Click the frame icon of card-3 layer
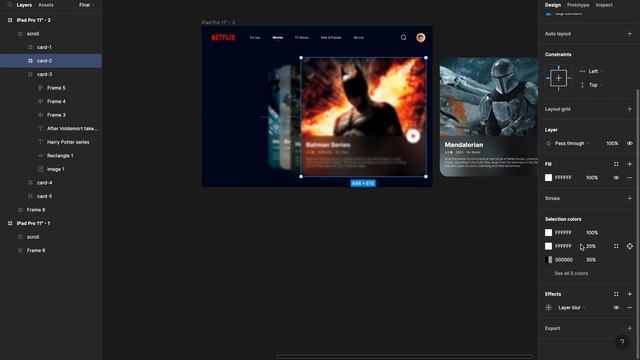The width and height of the screenshot is (640, 360). 30,74
